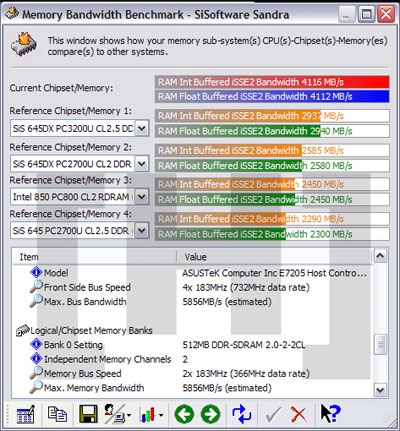This screenshot has height=431, width=400.
Task: Click the orange Int 2450 MB/s reference bar
Action: [272, 184]
